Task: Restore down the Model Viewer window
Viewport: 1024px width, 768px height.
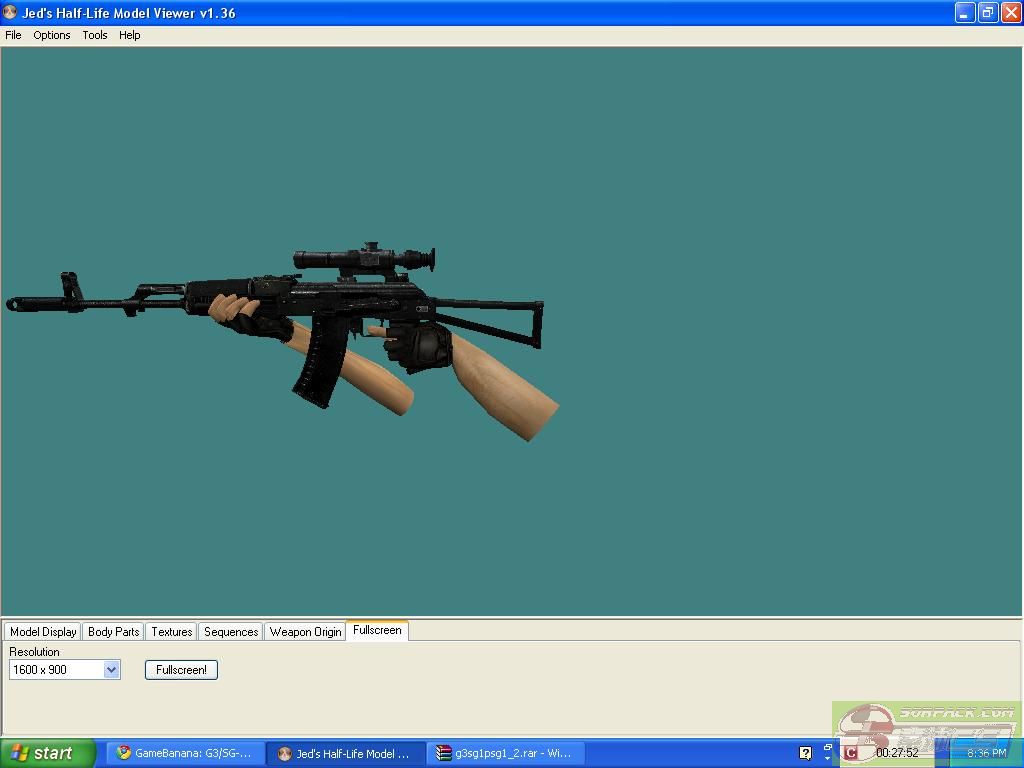Action: [x=988, y=12]
